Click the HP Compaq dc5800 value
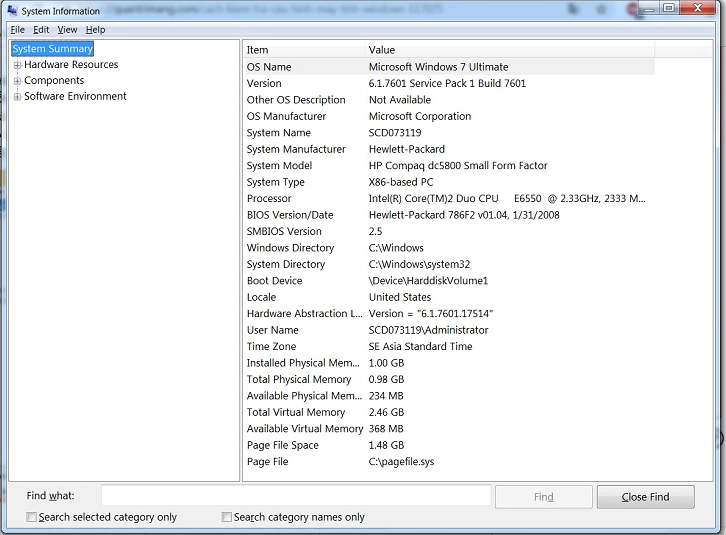This screenshot has width=726, height=535. click(458, 165)
